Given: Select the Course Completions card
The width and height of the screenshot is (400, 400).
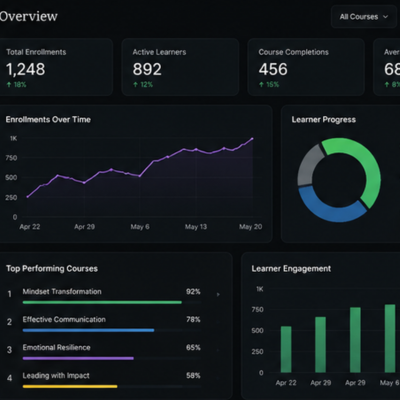Looking at the screenshot, I should point(306,67).
